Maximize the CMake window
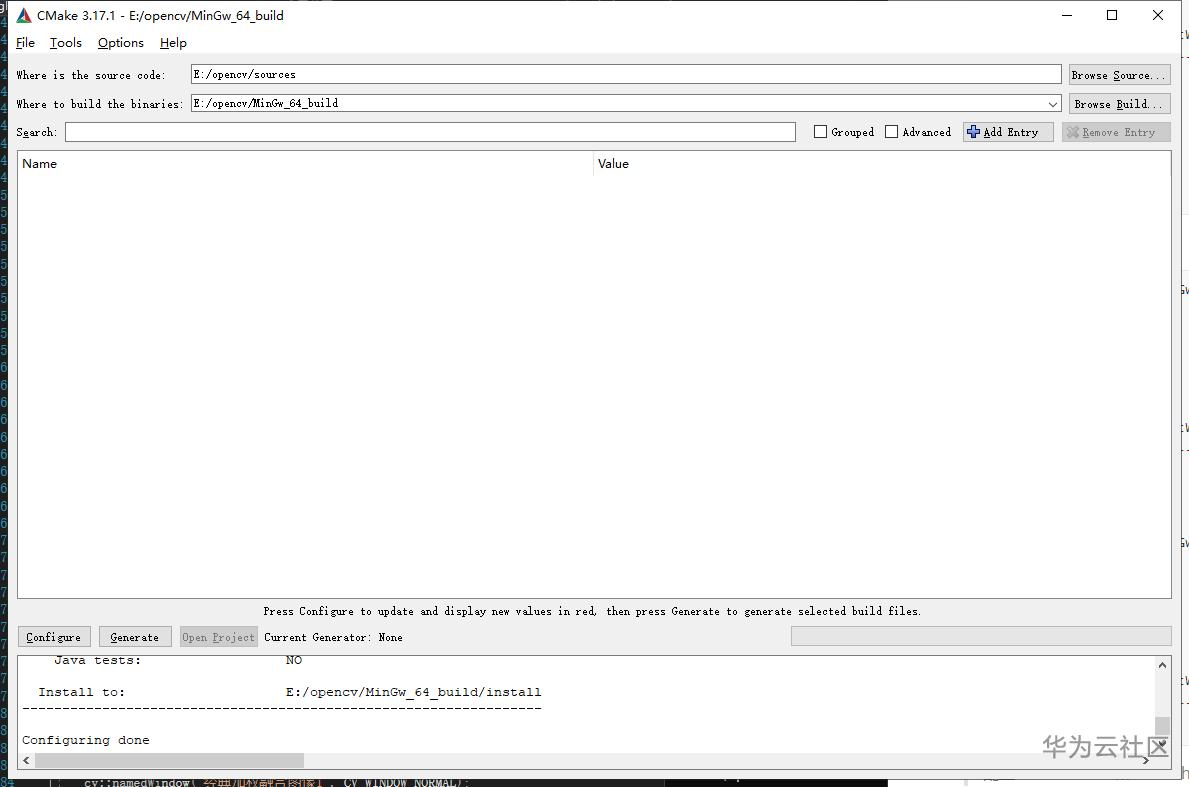The width and height of the screenshot is (1189, 787). (1112, 15)
